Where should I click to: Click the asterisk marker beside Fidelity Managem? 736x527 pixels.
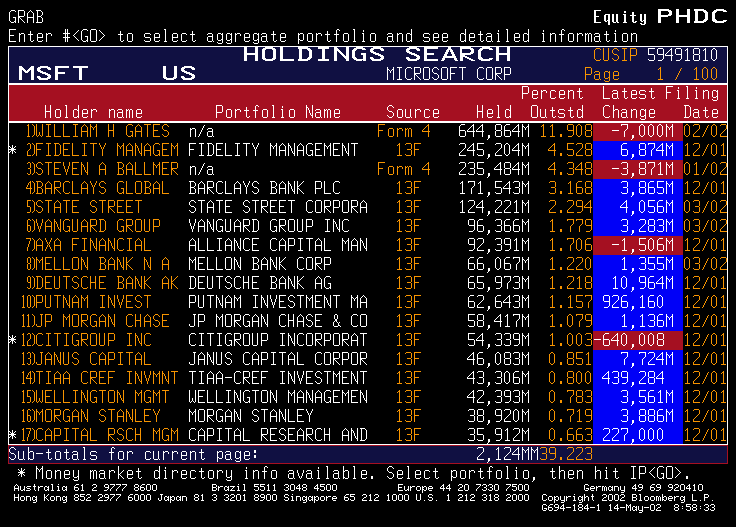click(13, 150)
